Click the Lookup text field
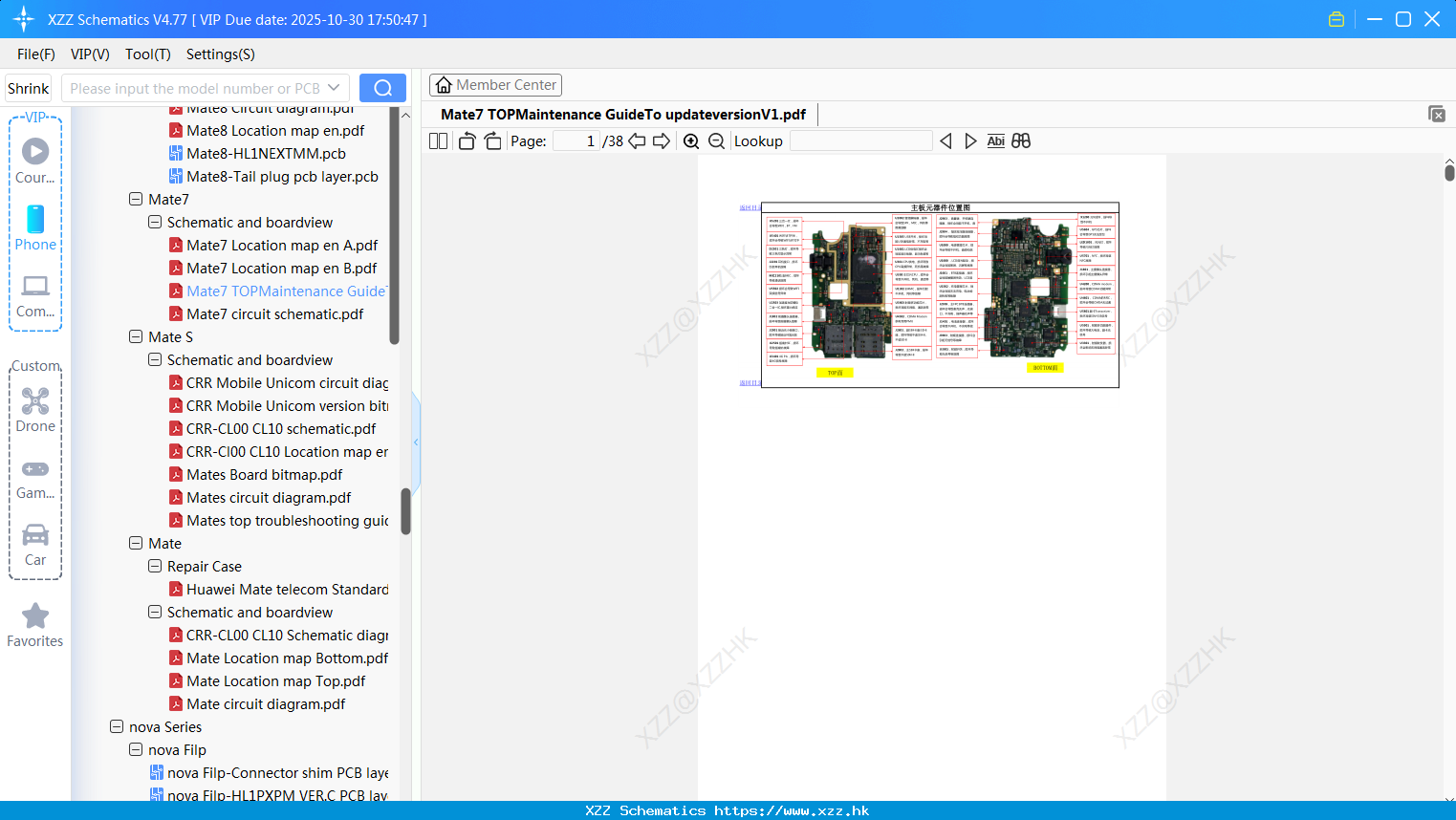The height and width of the screenshot is (820, 1456). 861,141
